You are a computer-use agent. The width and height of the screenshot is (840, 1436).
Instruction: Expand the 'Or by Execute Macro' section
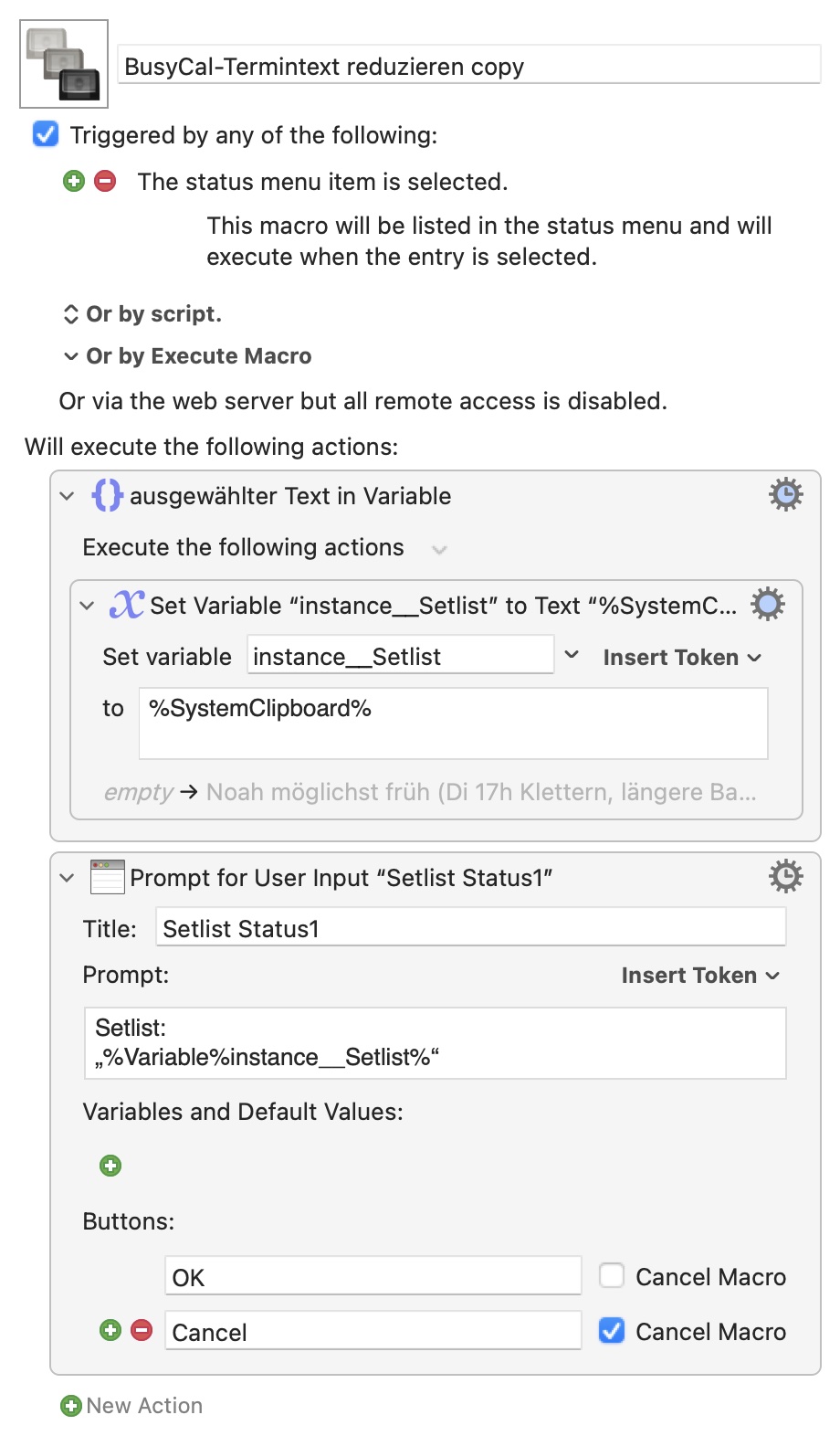click(x=71, y=356)
